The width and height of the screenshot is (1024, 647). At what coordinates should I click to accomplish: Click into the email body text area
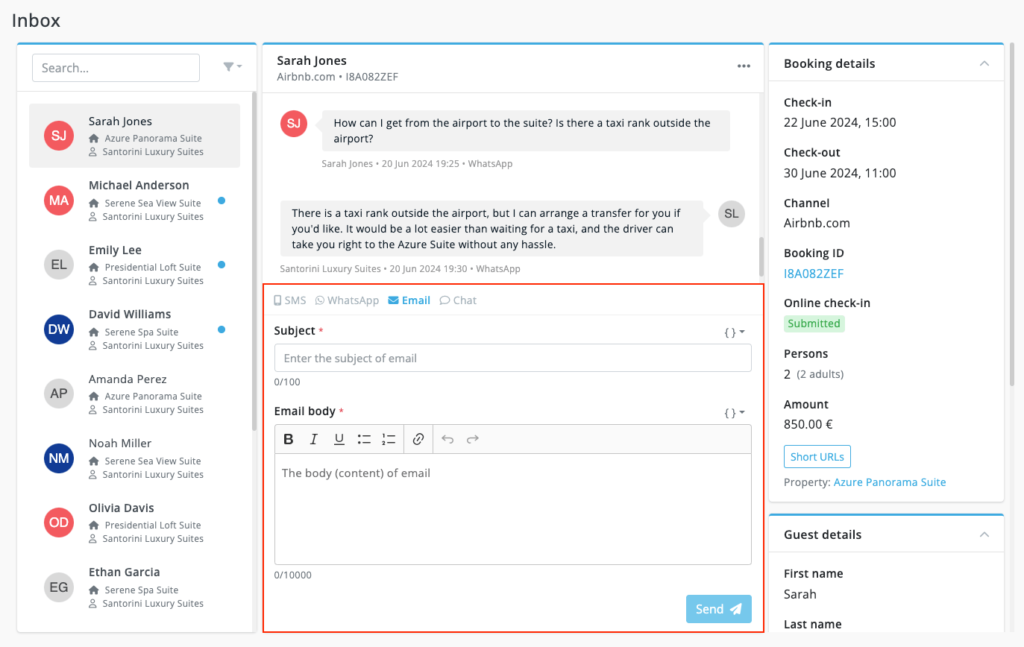pos(513,509)
